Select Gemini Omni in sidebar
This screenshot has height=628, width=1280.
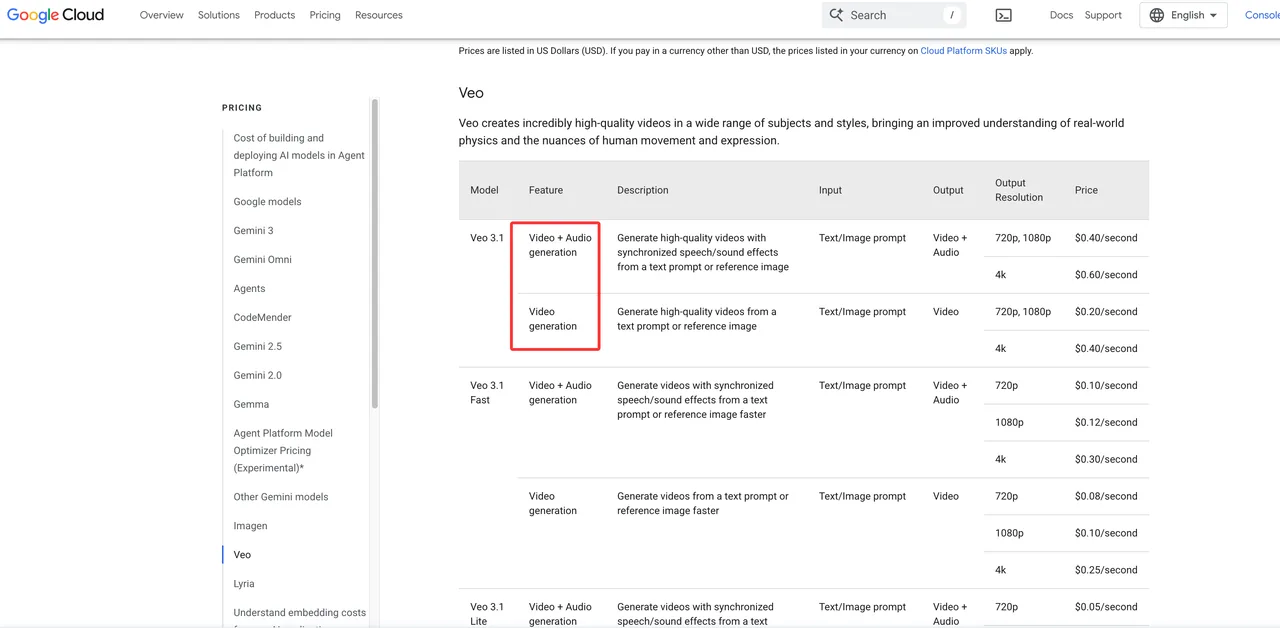pos(262,259)
